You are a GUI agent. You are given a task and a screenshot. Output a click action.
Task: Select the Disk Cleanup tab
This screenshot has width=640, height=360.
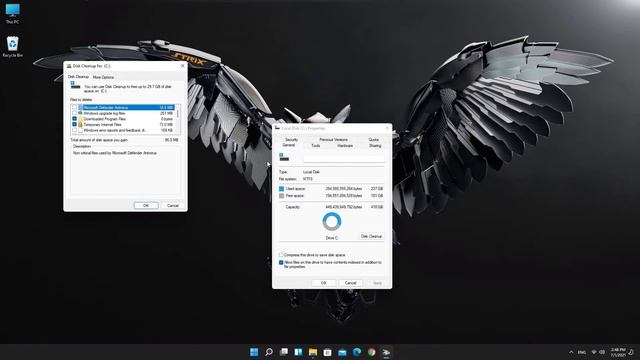78,77
